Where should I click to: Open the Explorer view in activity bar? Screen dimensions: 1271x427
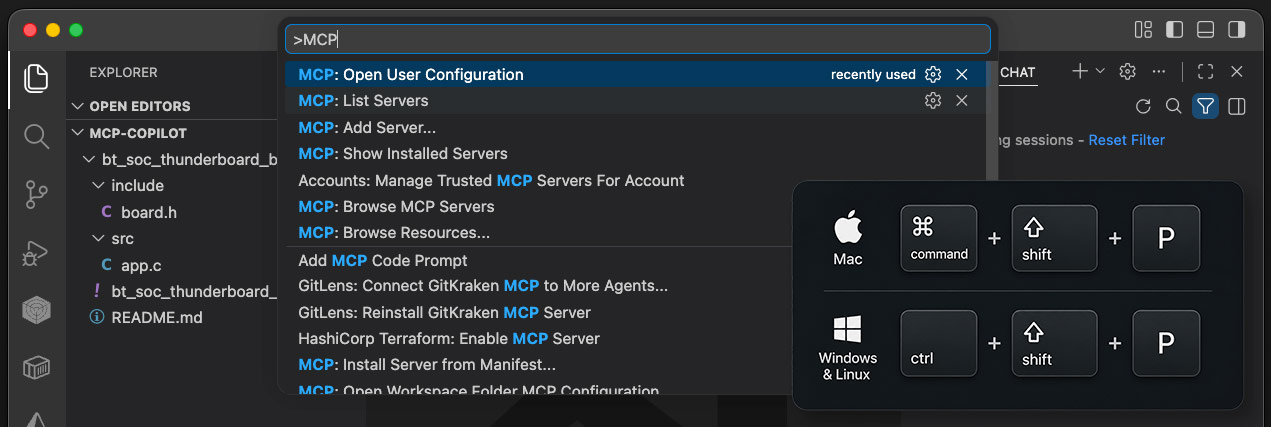click(36, 78)
